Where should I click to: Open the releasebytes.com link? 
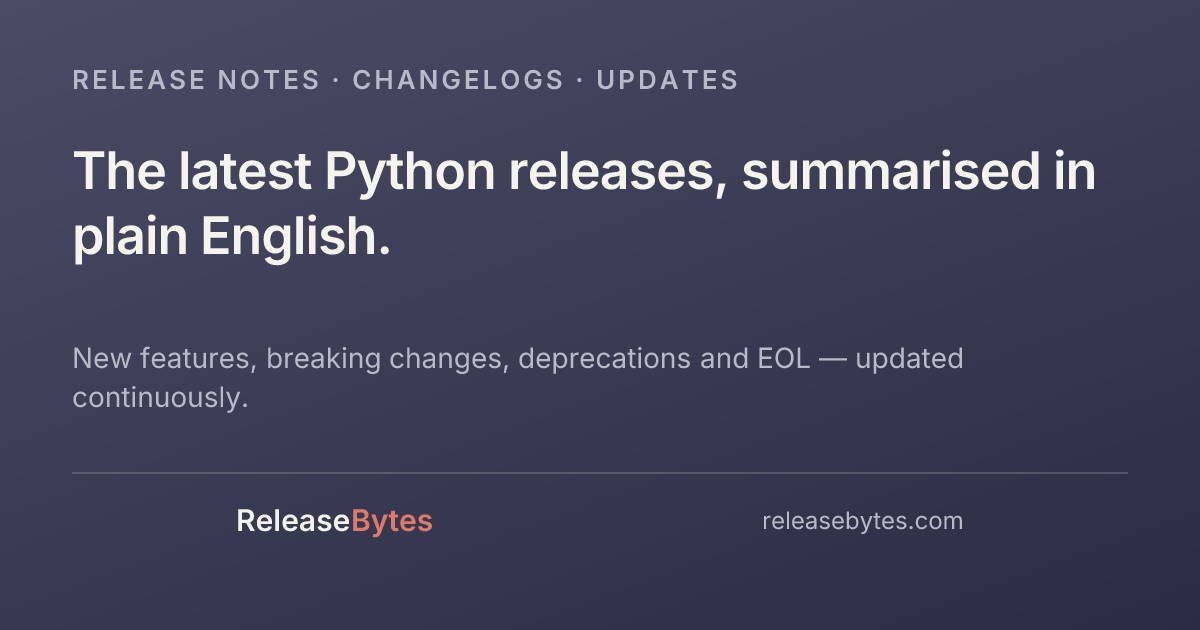tap(862, 521)
